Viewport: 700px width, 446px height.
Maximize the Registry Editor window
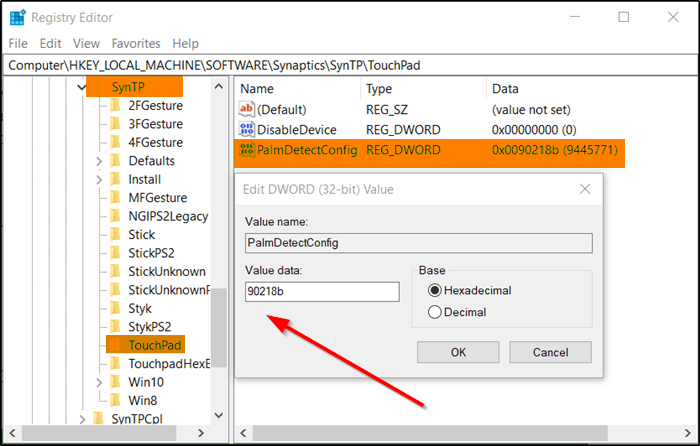click(624, 17)
